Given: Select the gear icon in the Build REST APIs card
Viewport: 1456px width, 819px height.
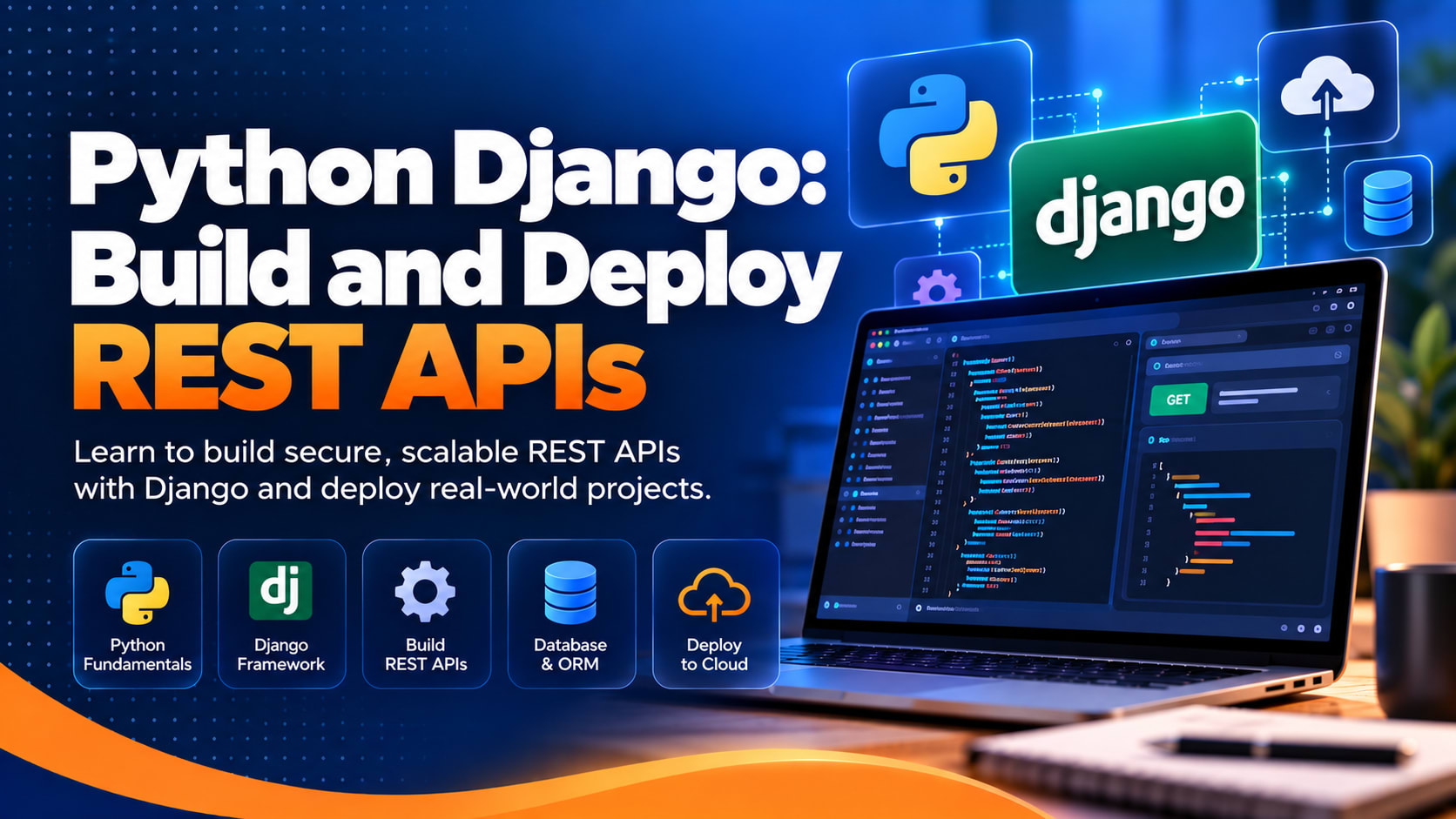Looking at the screenshot, I should click(x=425, y=592).
